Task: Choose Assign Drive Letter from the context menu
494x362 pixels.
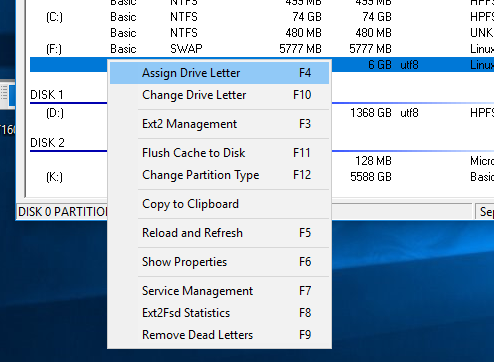Action: coord(219,73)
